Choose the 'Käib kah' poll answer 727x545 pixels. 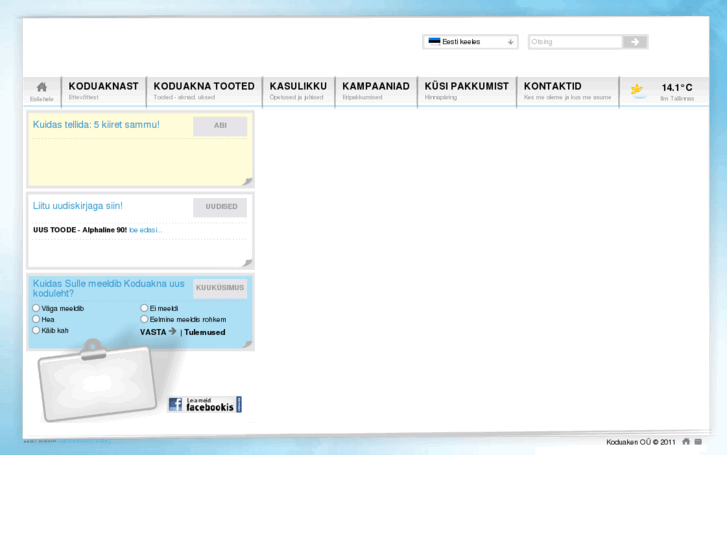click(37, 330)
